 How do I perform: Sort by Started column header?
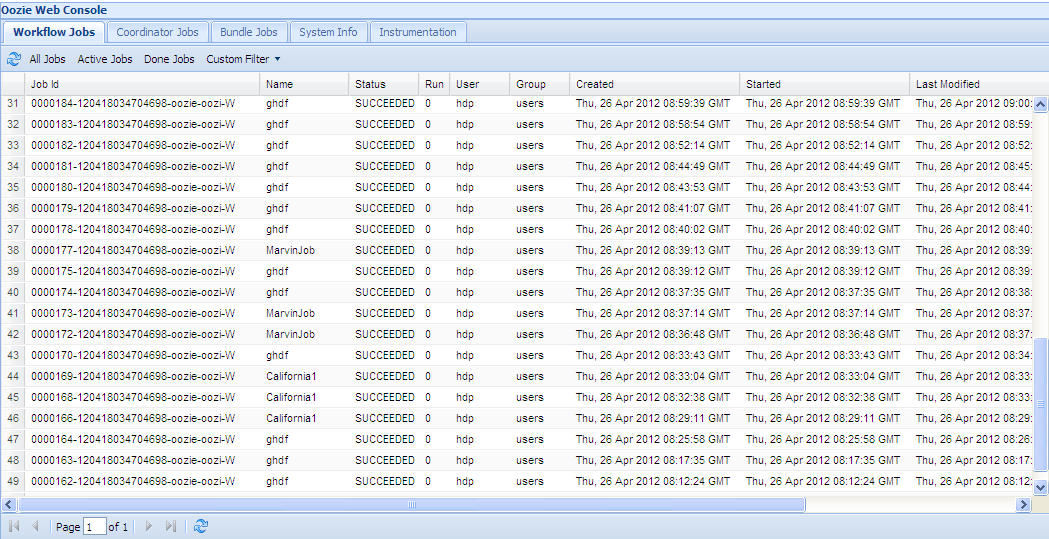tap(824, 84)
